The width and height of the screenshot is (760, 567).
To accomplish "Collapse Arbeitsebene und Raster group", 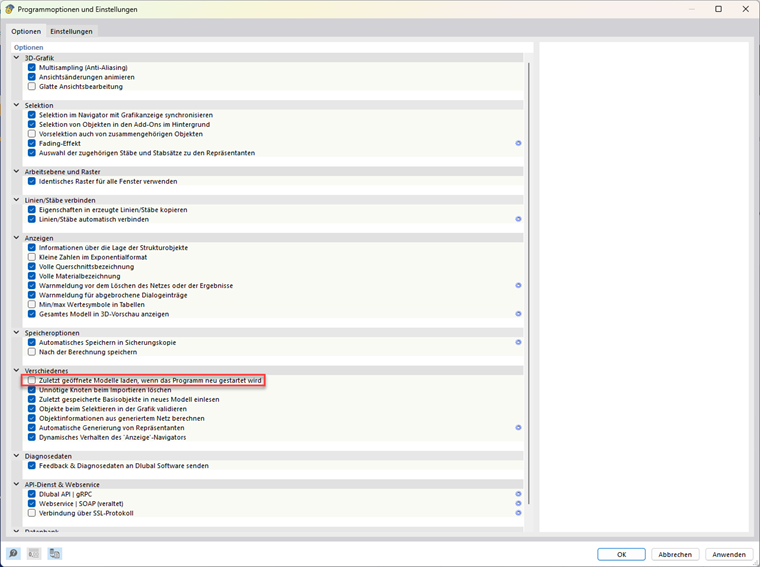I will (16, 171).
